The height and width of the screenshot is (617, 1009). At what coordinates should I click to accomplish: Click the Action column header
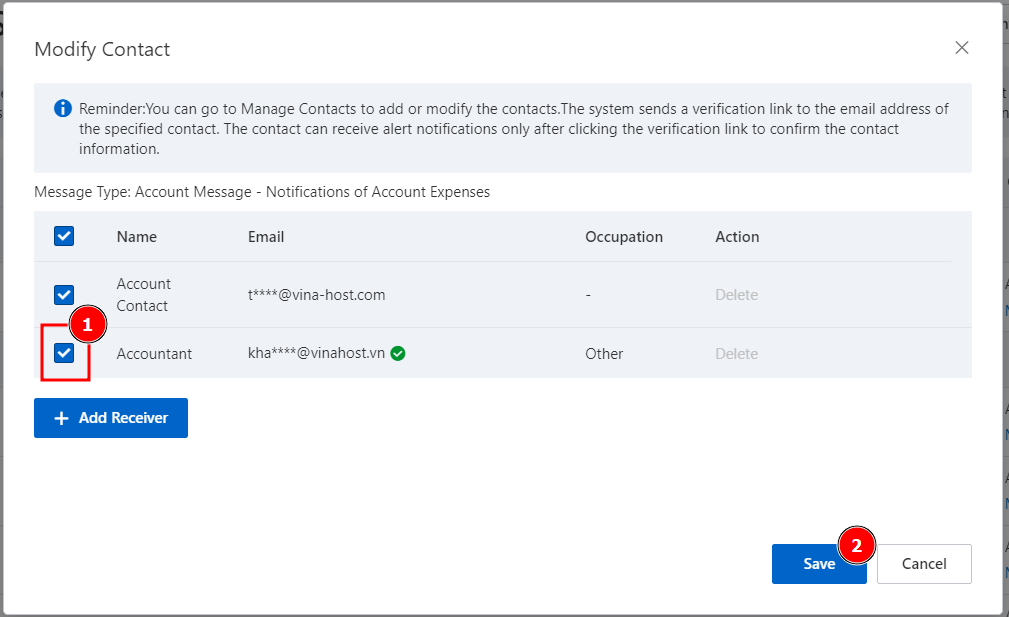[737, 237]
